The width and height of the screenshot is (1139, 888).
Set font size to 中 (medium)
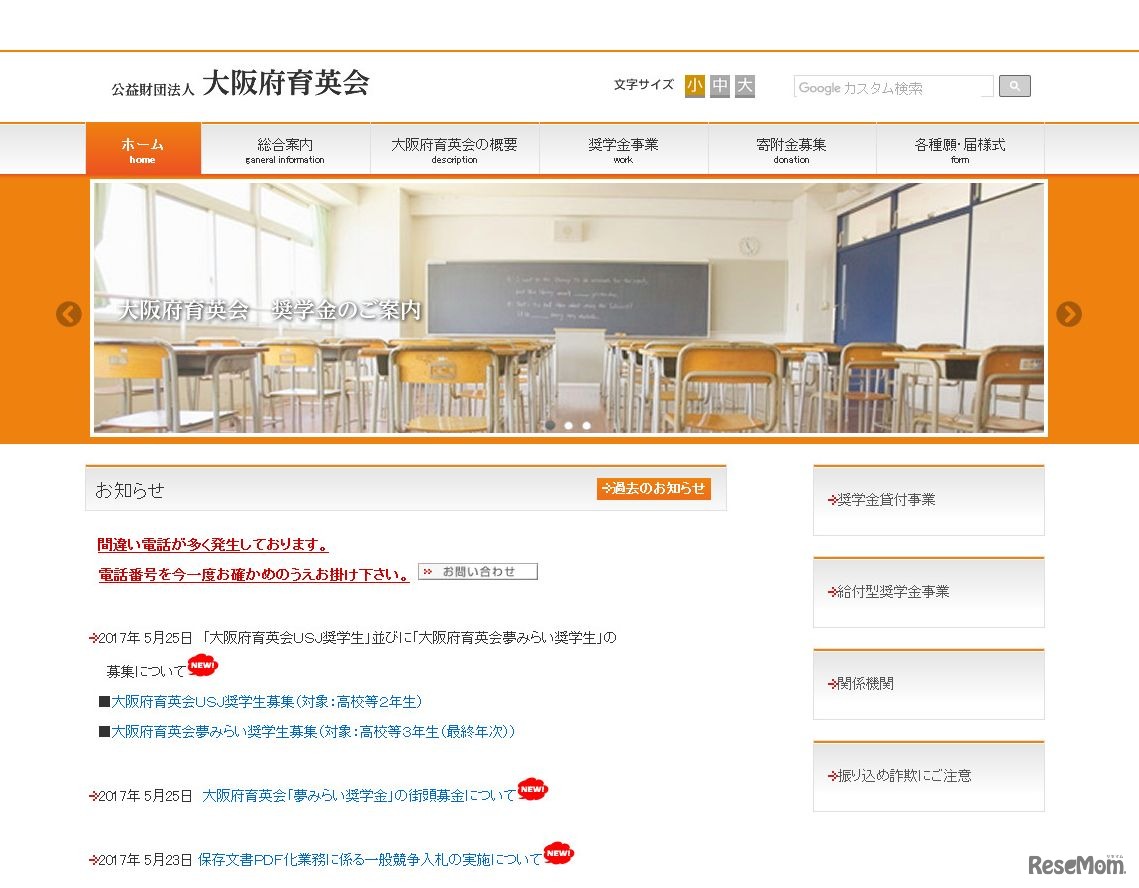(x=718, y=86)
